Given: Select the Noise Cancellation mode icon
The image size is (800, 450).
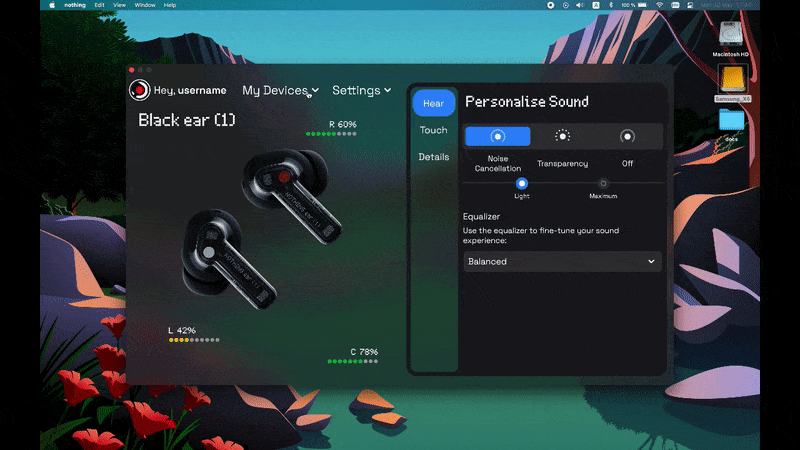Looking at the screenshot, I should (x=497, y=136).
